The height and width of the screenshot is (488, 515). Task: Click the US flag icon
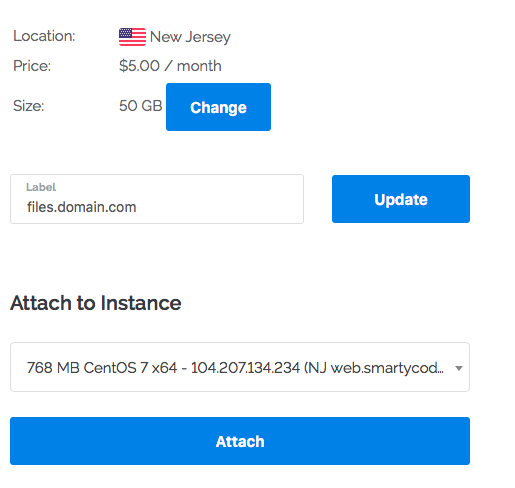tap(132, 37)
